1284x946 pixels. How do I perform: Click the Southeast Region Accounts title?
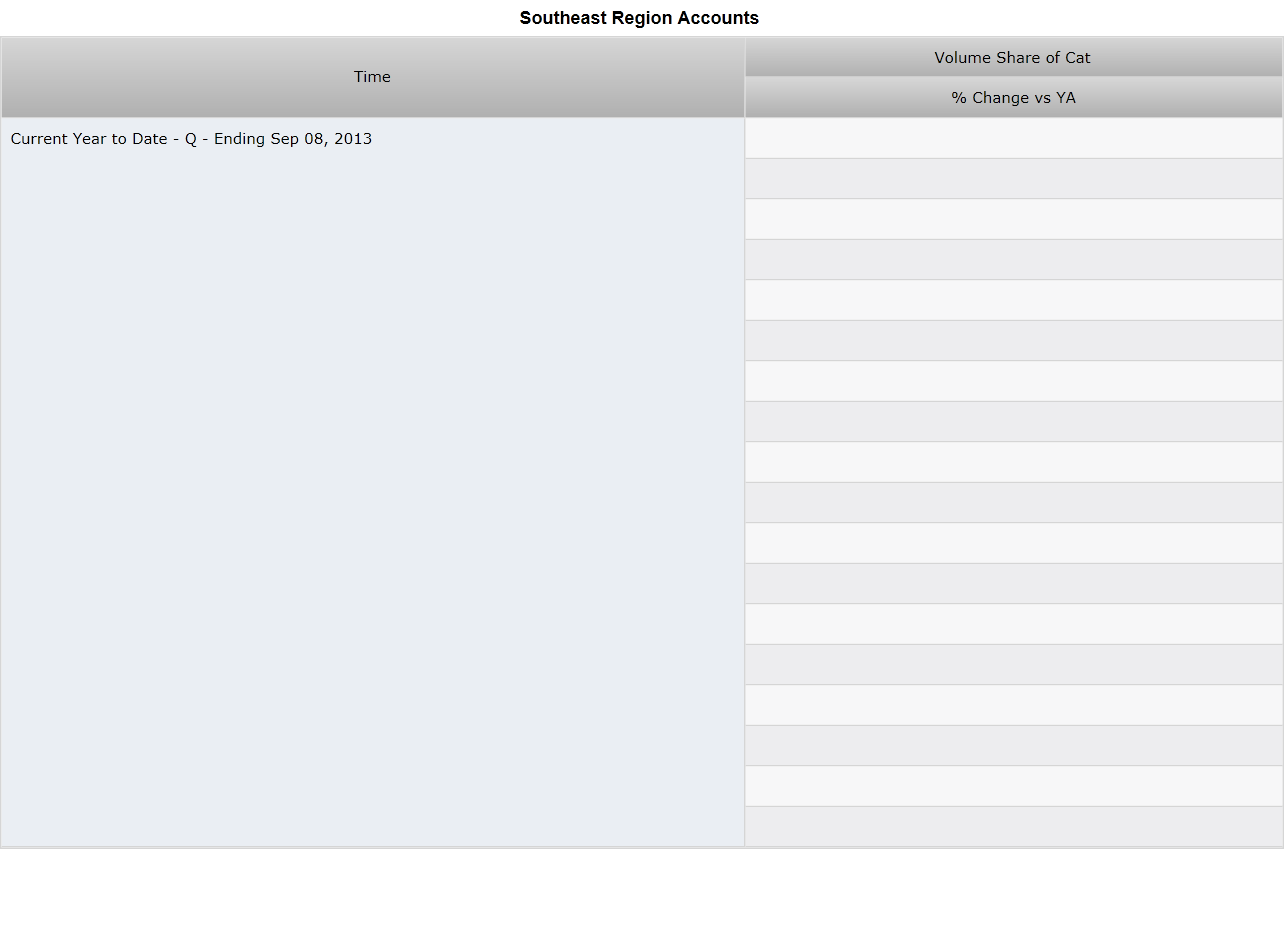639,18
